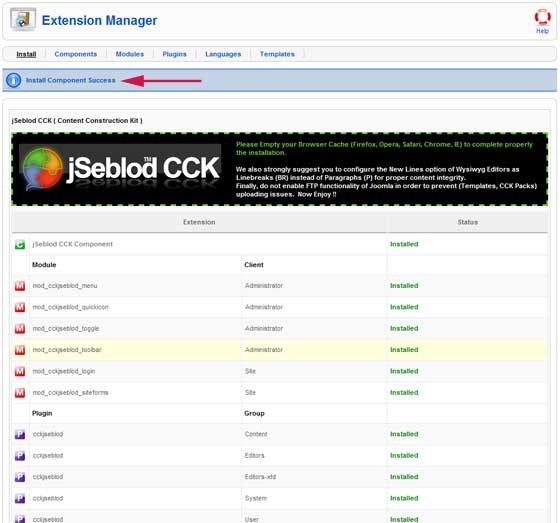The width and height of the screenshot is (560, 523).
Task: Click the blue info icon in success message
Action: click(x=14, y=80)
